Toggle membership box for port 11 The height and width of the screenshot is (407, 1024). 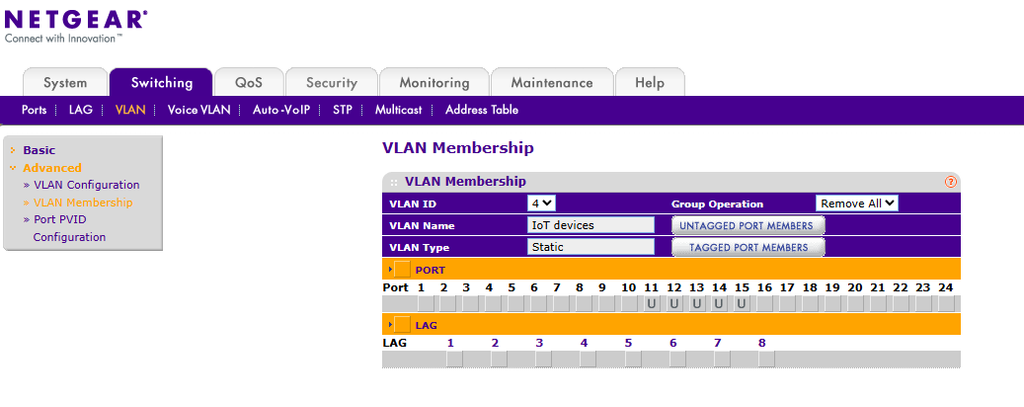651,303
